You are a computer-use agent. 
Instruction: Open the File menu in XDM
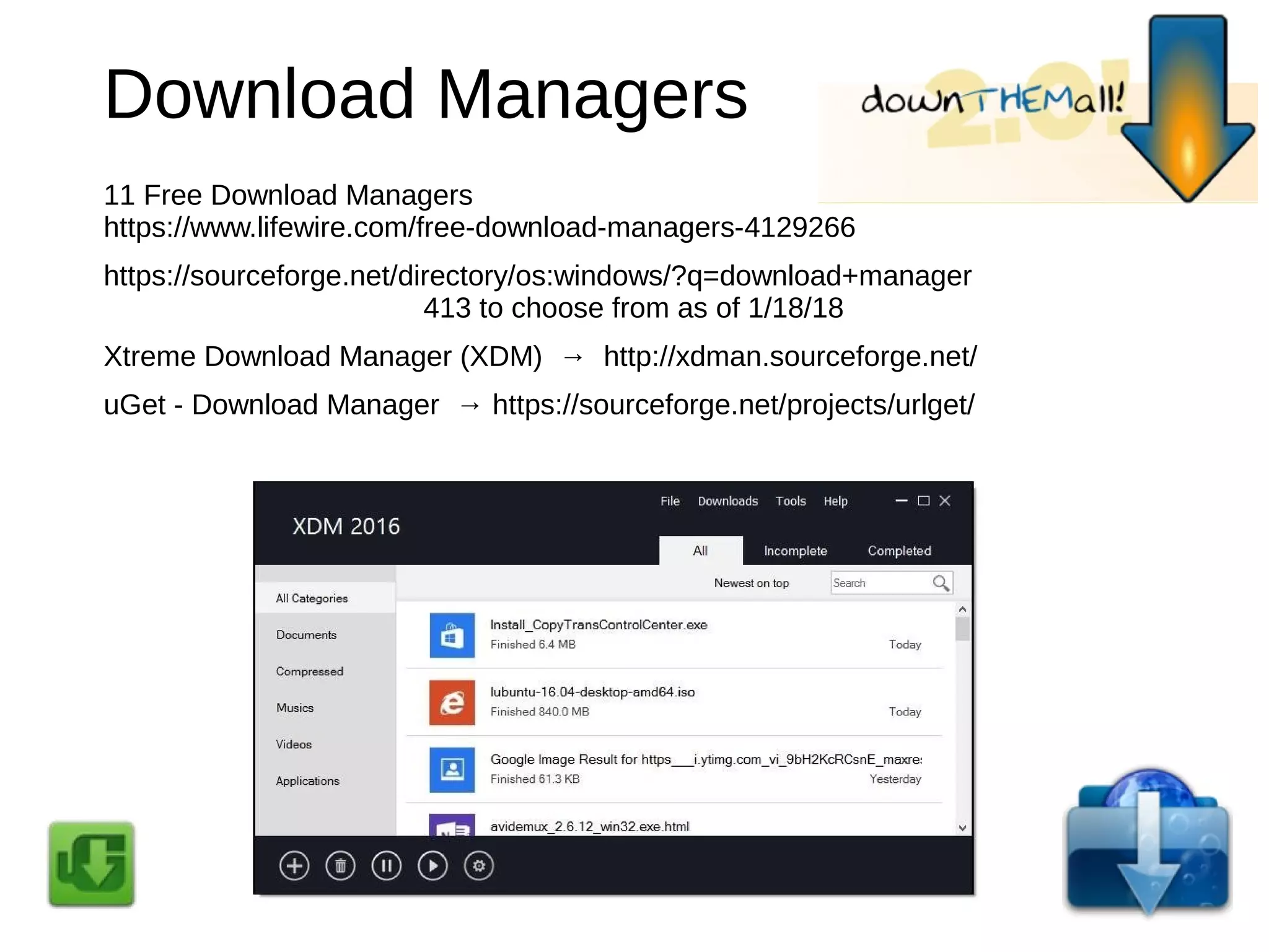pyautogui.click(x=670, y=501)
